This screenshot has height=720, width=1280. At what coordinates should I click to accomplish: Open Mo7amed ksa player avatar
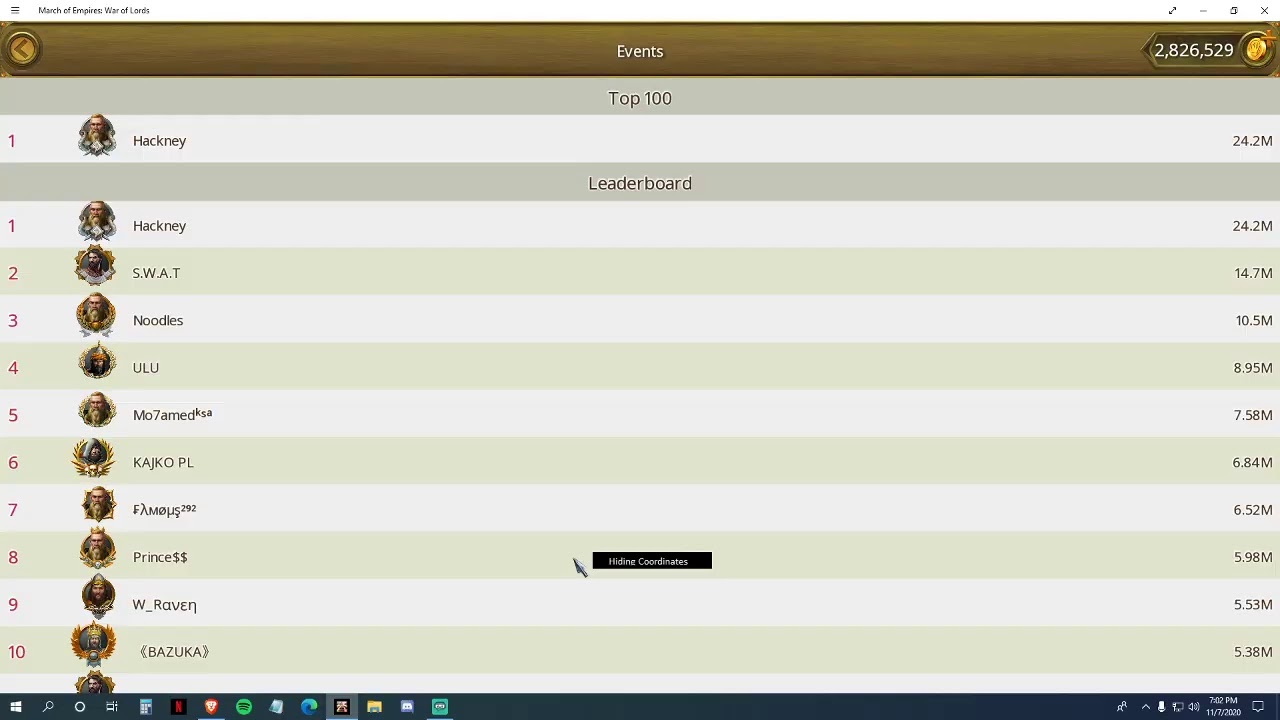point(97,411)
